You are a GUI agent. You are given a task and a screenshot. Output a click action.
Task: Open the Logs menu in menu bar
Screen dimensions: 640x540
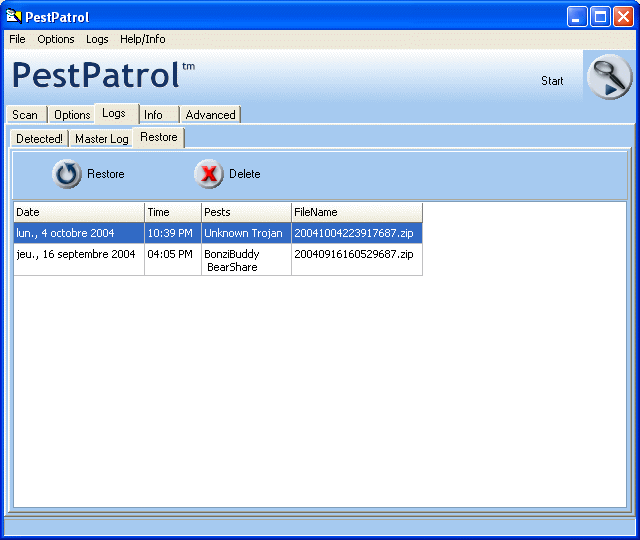[97, 39]
